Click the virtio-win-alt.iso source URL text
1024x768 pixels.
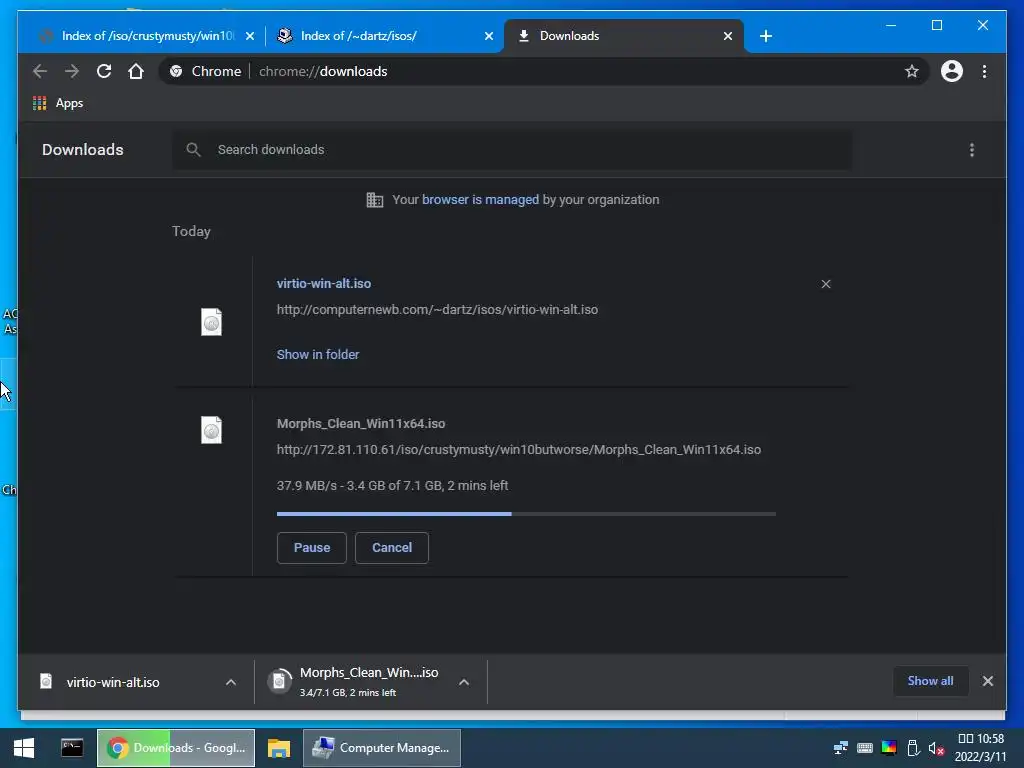(437, 310)
